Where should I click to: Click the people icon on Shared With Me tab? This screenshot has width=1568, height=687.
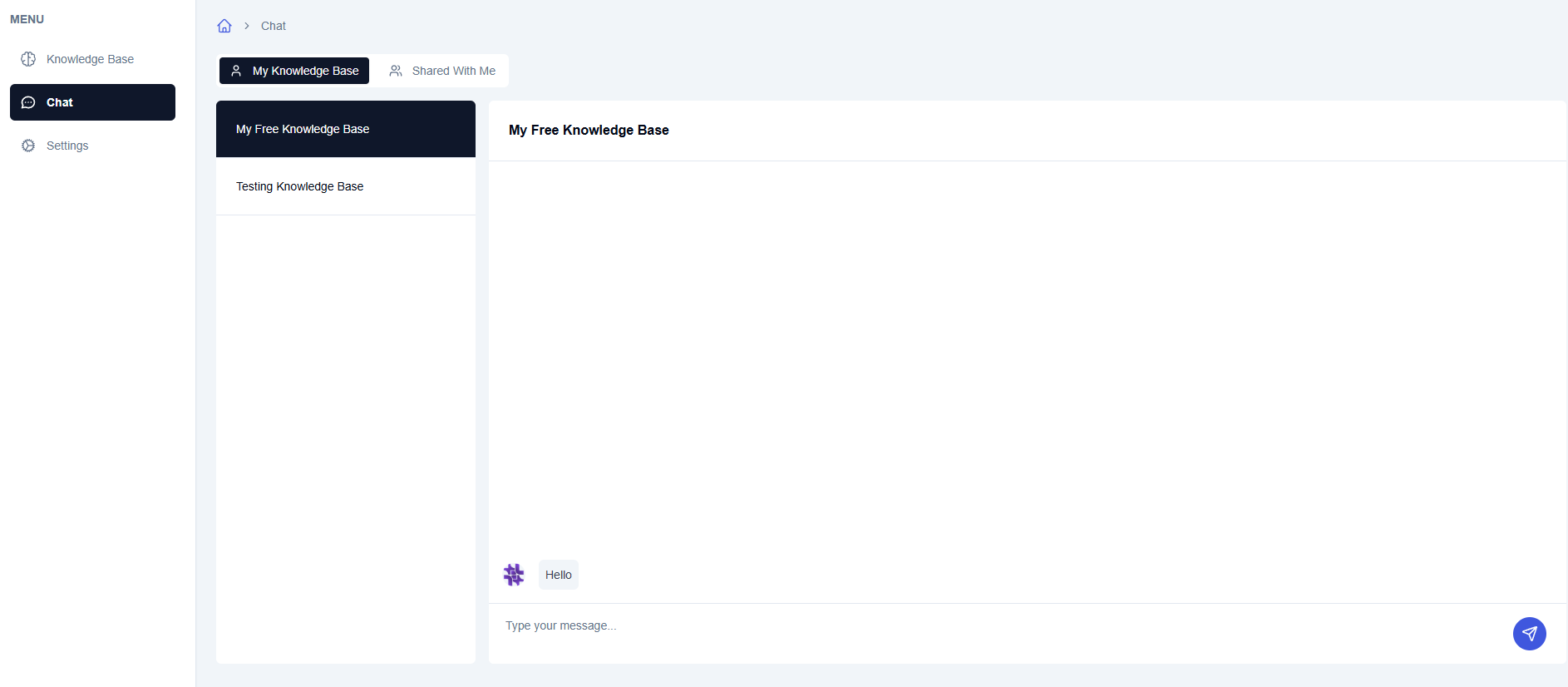pos(396,71)
